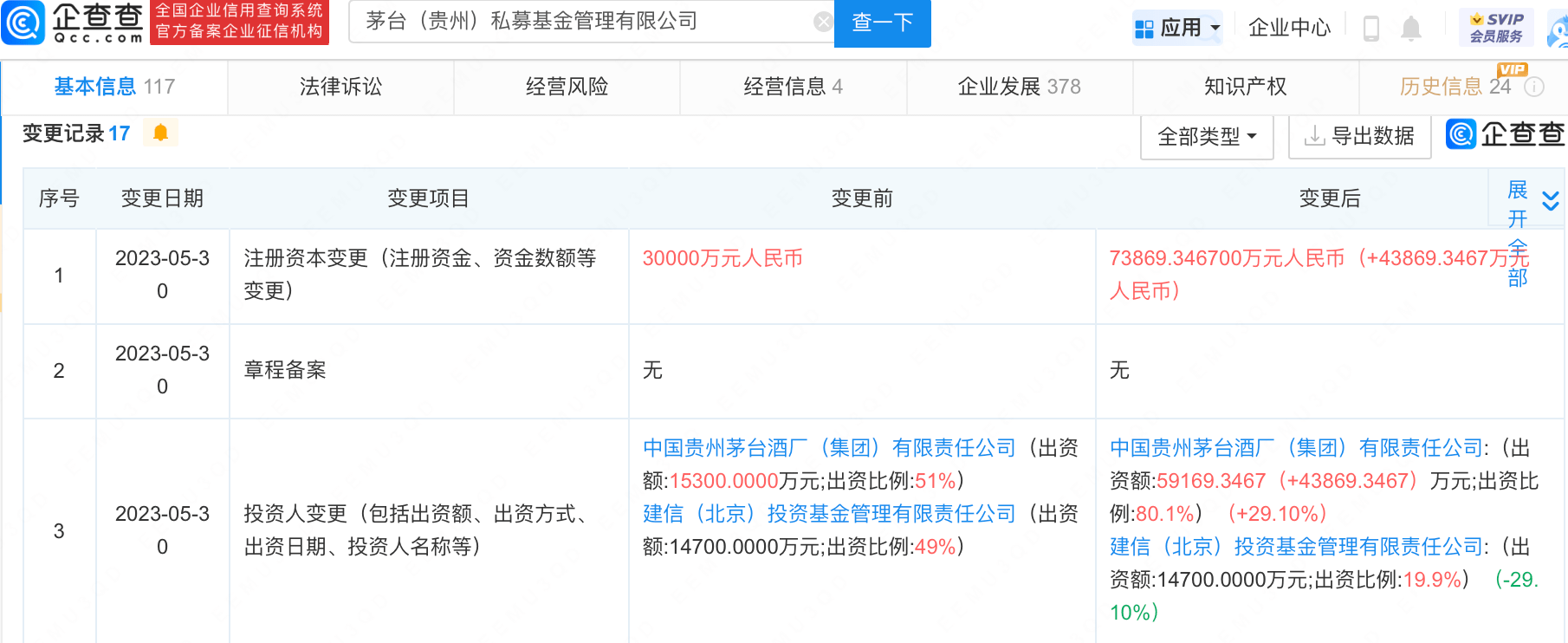
Task: Switch to the 法律诉讼 tab
Action: click(340, 87)
